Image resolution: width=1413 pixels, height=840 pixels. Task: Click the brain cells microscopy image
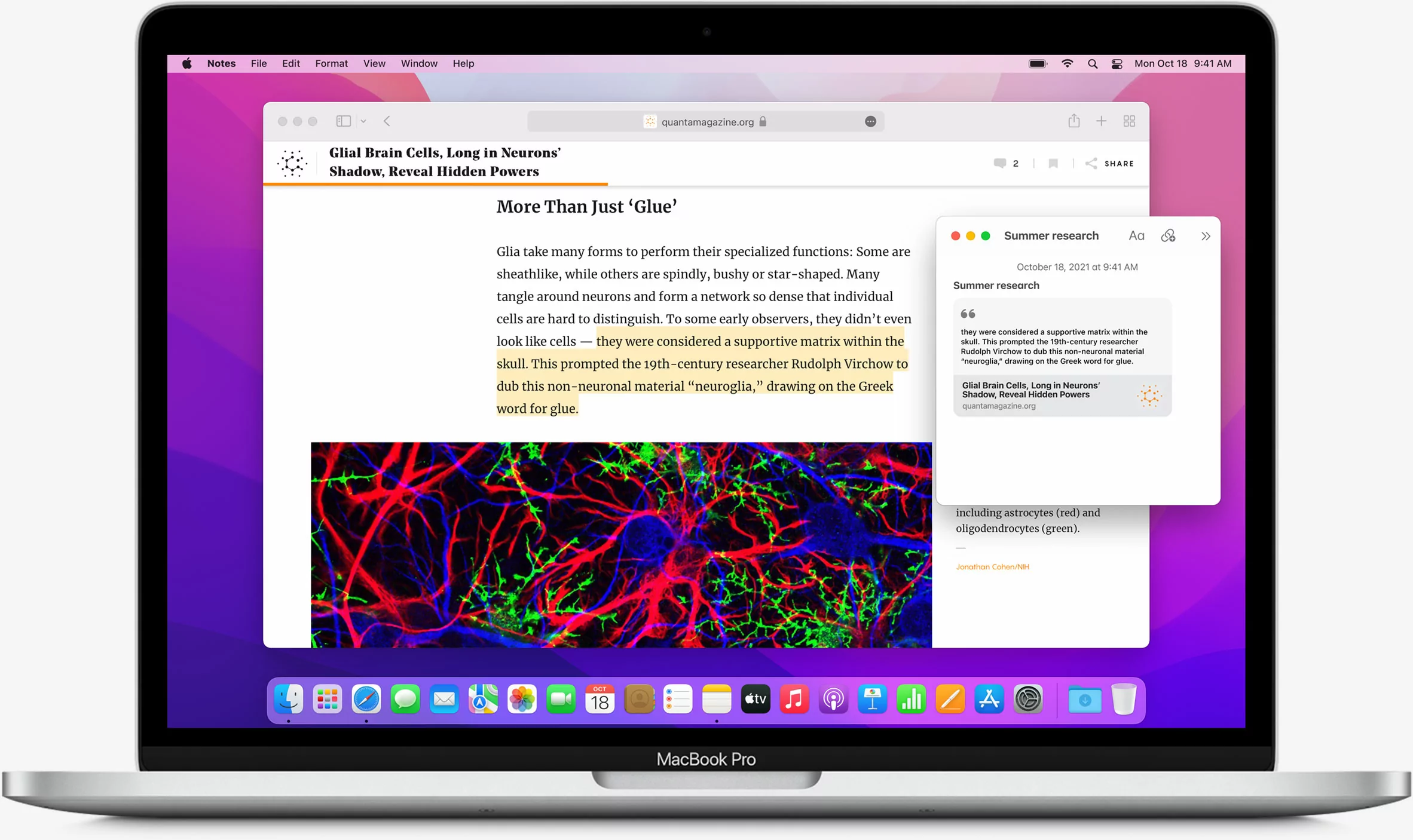click(x=621, y=545)
